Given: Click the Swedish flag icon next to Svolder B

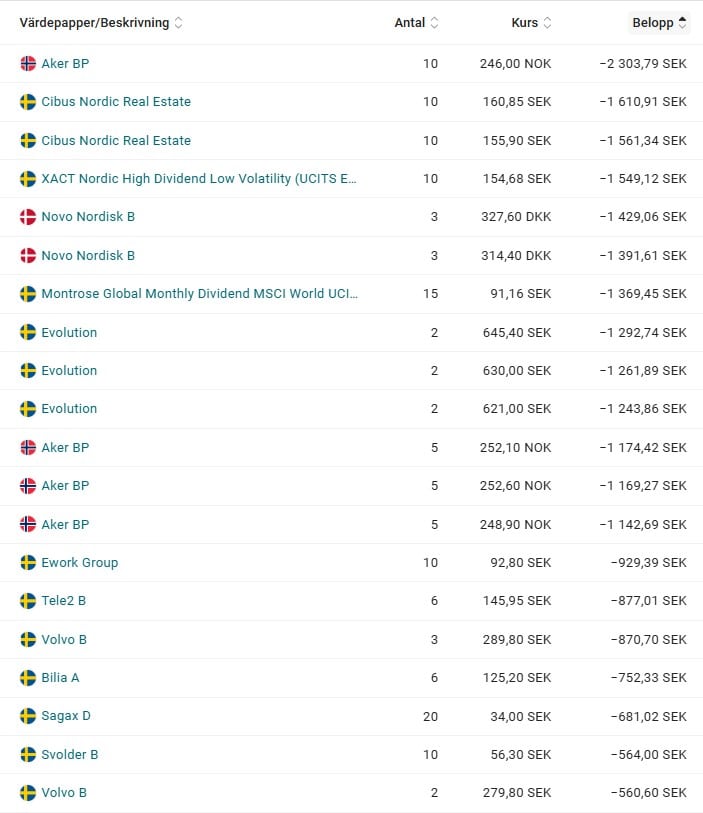Looking at the screenshot, I should point(28,755).
